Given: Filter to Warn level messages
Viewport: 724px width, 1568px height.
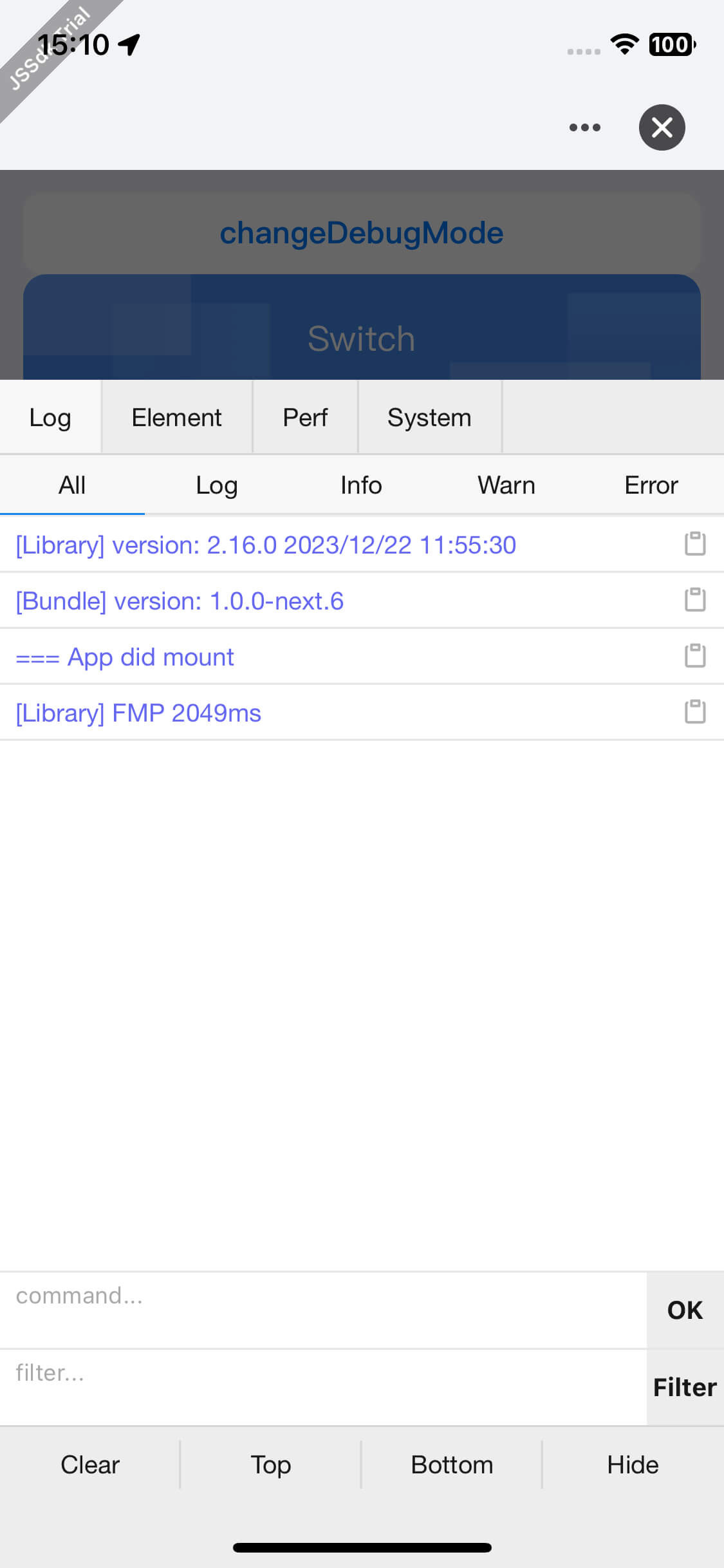Looking at the screenshot, I should pyautogui.click(x=506, y=485).
